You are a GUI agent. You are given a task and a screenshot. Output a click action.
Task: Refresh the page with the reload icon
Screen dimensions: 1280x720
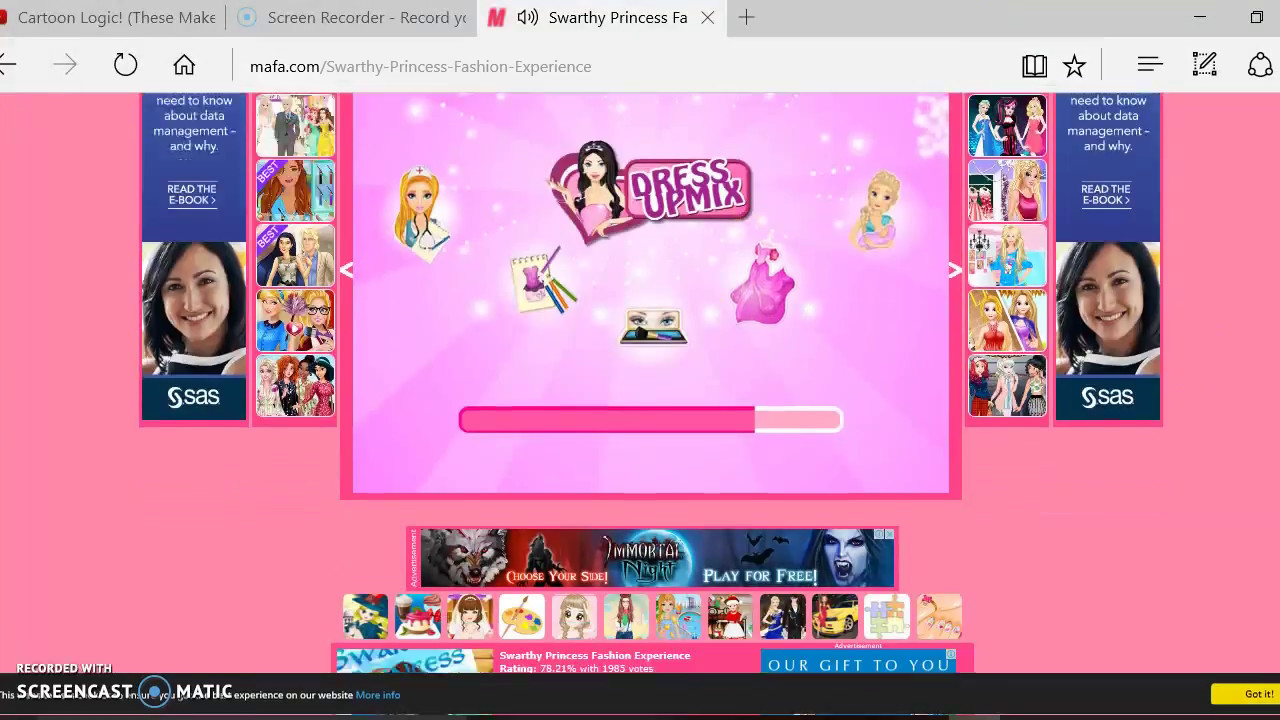click(125, 65)
